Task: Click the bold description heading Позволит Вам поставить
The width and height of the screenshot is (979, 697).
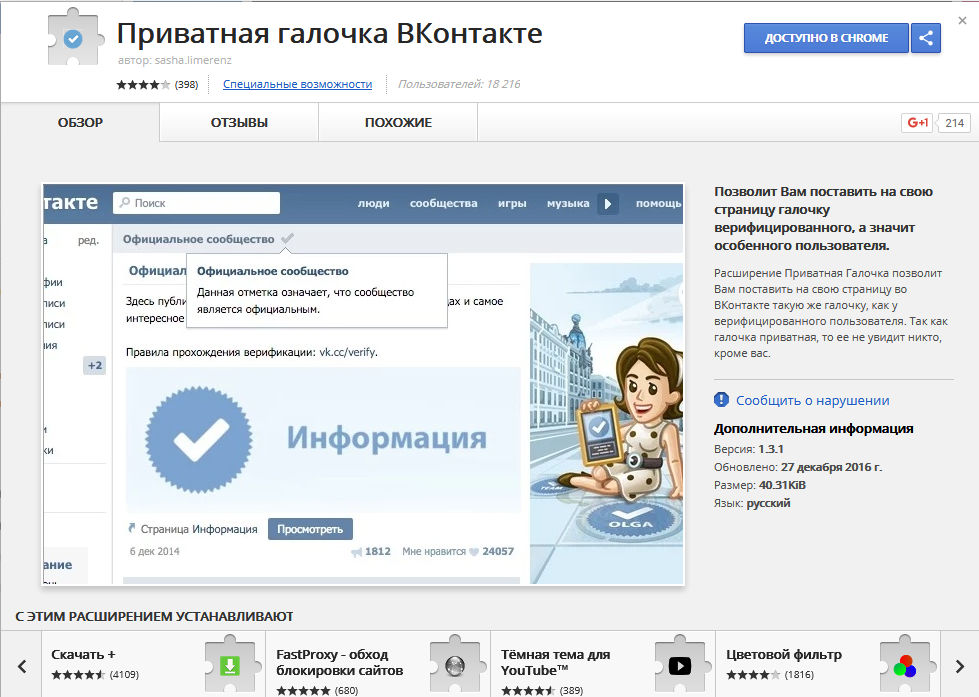Action: pyautogui.click(x=823, y=219)
